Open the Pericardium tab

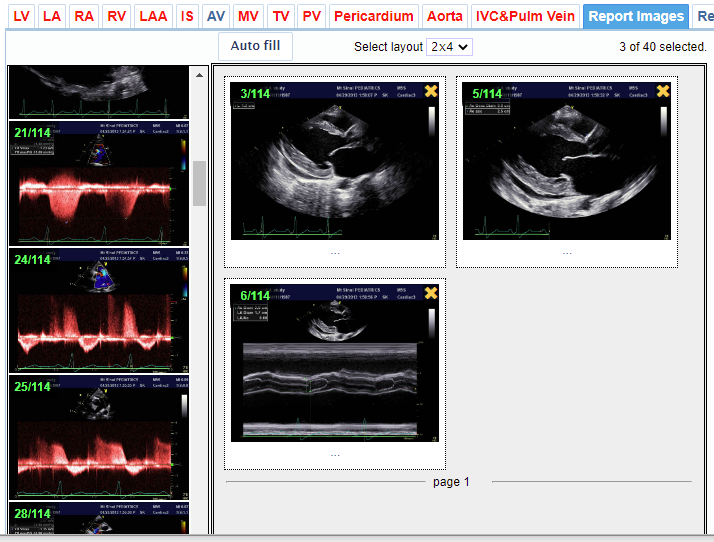click(x=374, y=16)
